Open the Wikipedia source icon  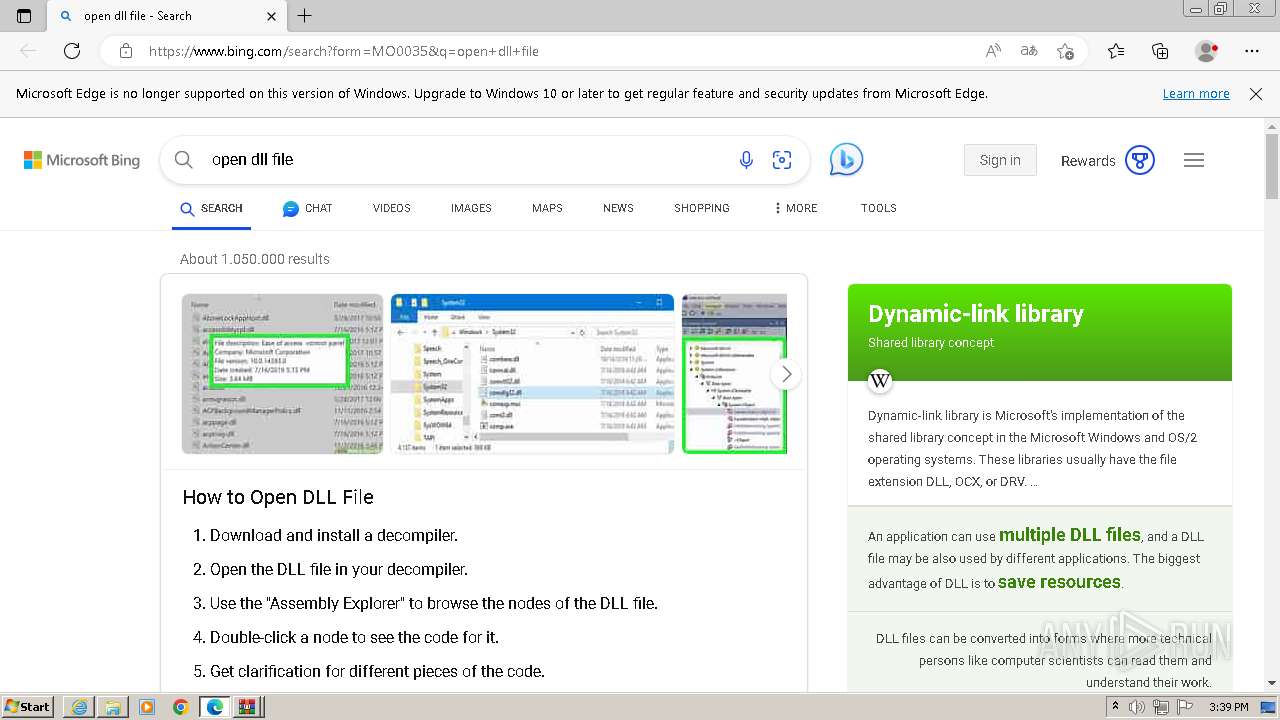(x=880, y=380)
